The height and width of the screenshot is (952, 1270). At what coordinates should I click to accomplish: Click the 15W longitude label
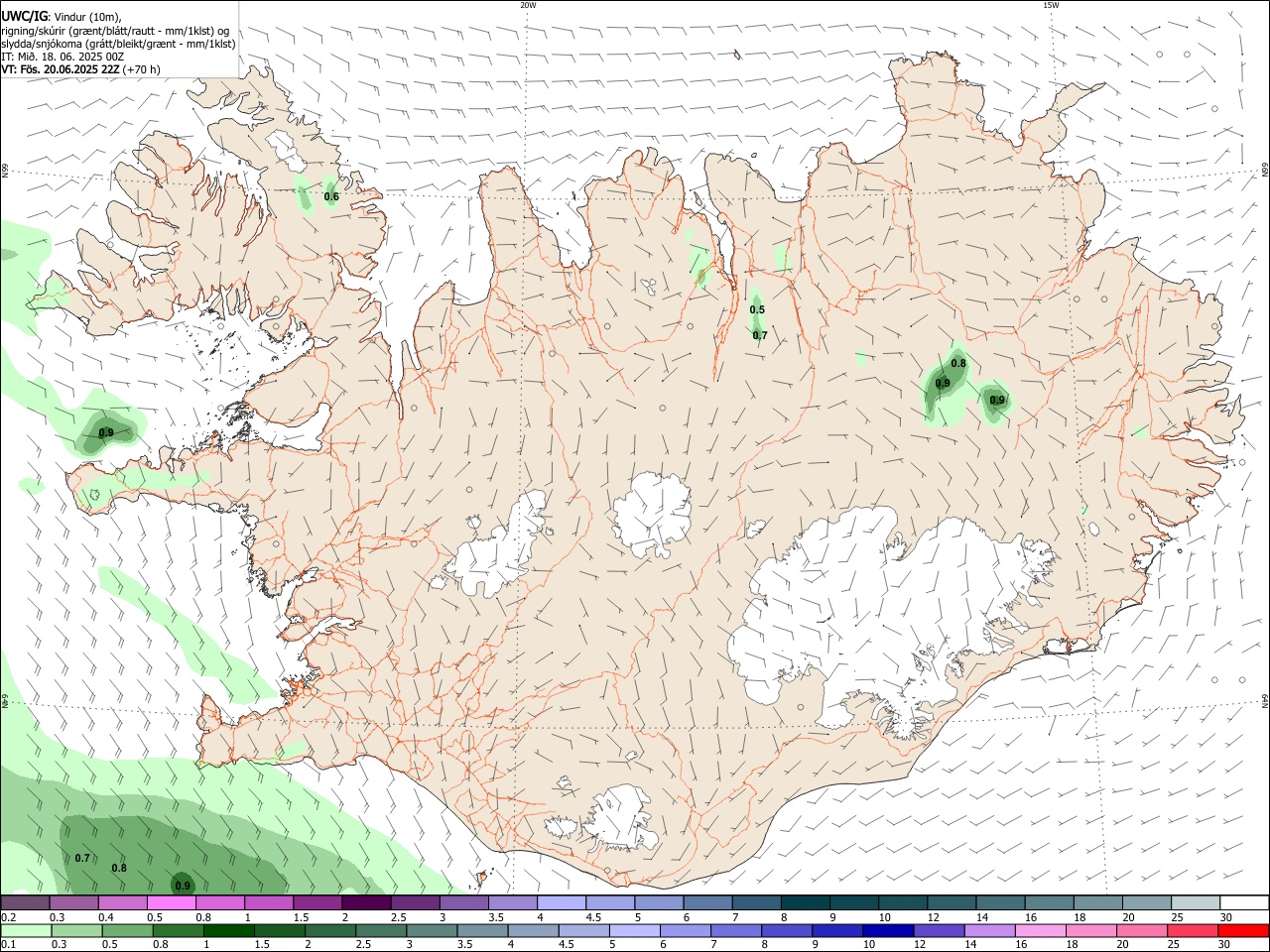(1051, 5)
